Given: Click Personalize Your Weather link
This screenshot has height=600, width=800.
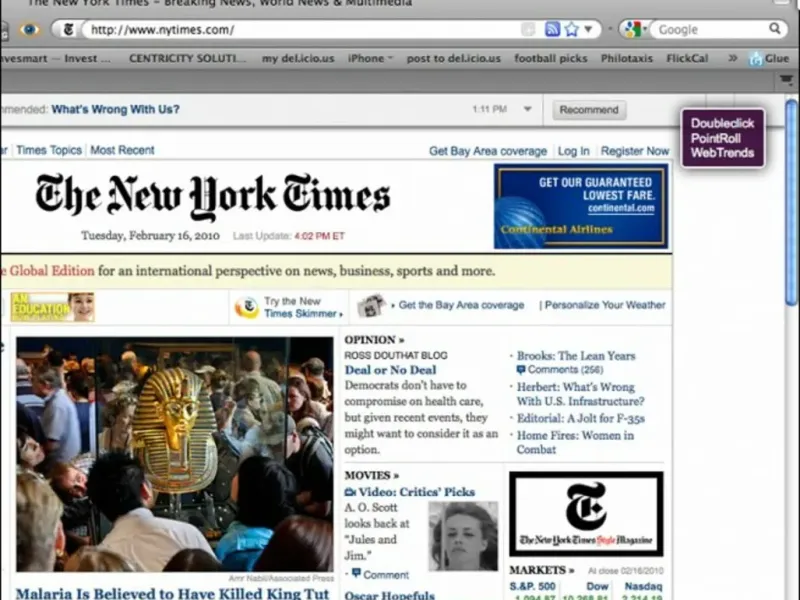Looking at the screenshot, I should tap(605, 305).
